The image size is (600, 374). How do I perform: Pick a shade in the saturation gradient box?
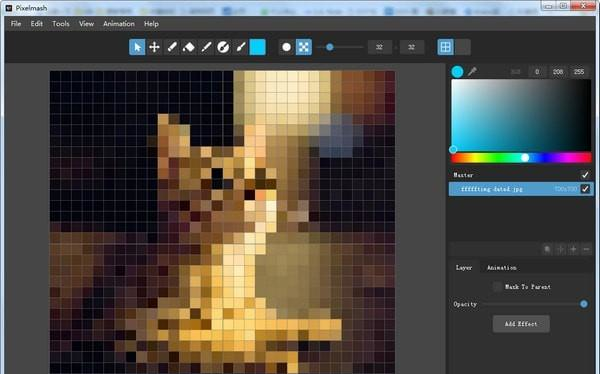(521, 115)
